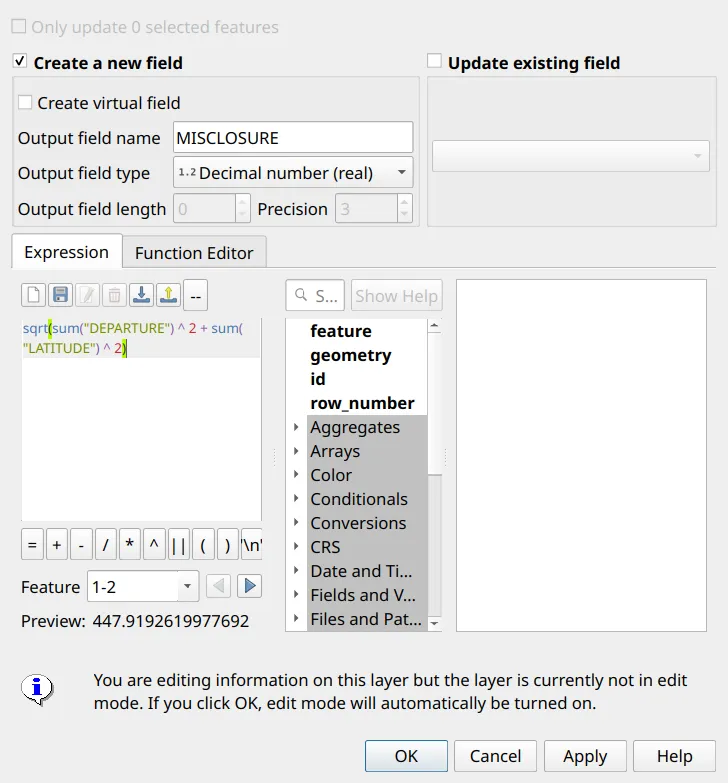728x783 pixels.
Task: Export user expressions with the upload-arrow icon
Action: (168, 295)
